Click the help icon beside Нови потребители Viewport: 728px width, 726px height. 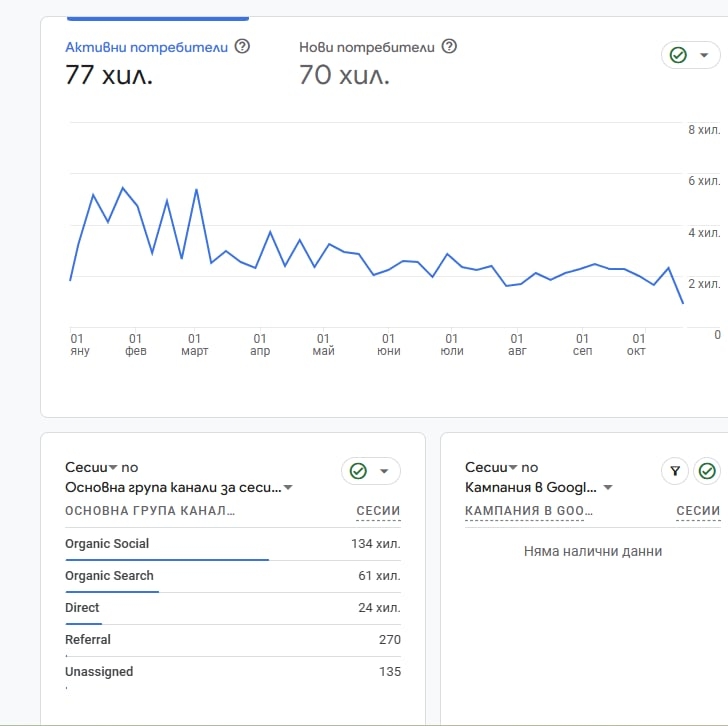coord(449,46)
